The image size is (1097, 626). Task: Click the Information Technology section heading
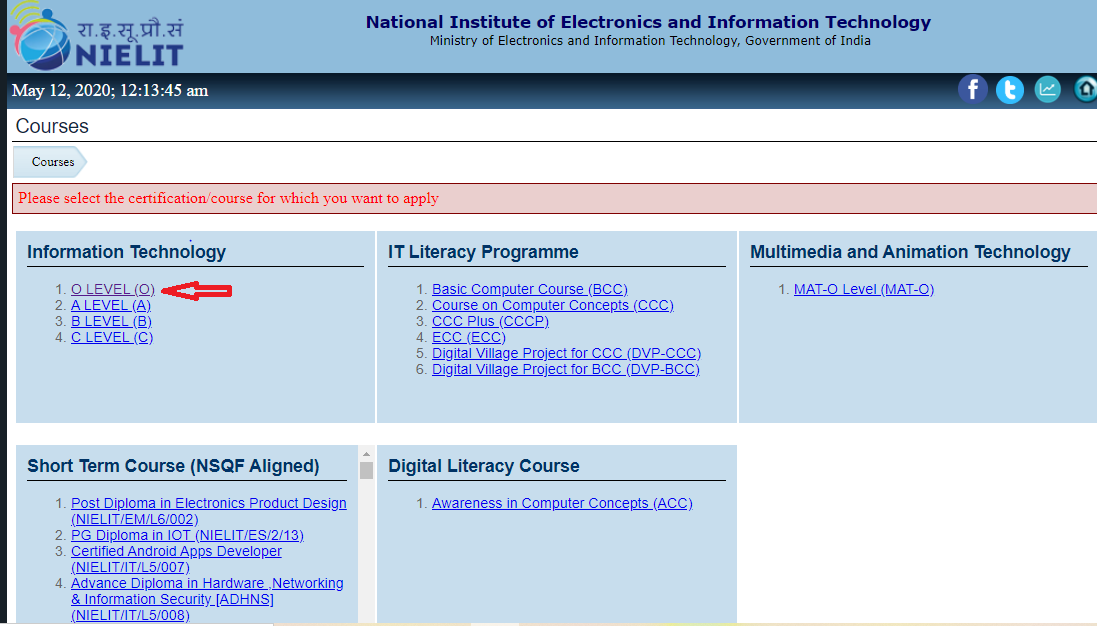point(127,252)
